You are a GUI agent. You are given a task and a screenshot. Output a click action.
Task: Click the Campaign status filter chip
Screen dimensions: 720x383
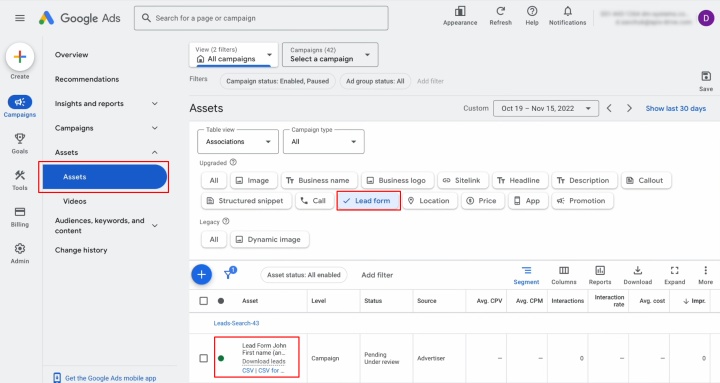[277, 81]
